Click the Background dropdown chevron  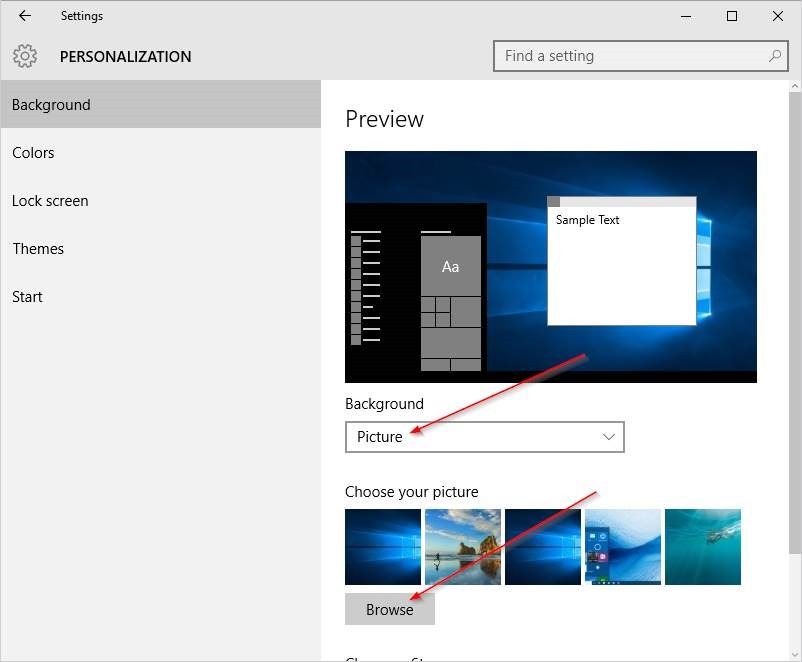click(608, 437)
